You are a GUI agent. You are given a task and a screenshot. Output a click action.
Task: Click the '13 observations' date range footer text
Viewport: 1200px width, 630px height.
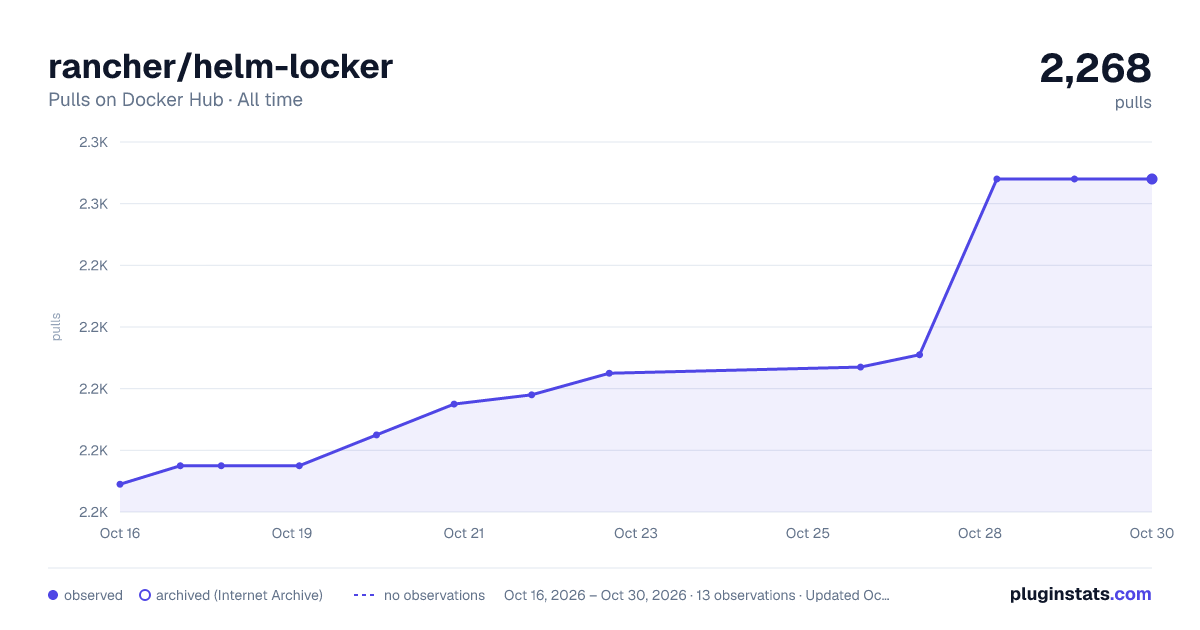point(697,595)
